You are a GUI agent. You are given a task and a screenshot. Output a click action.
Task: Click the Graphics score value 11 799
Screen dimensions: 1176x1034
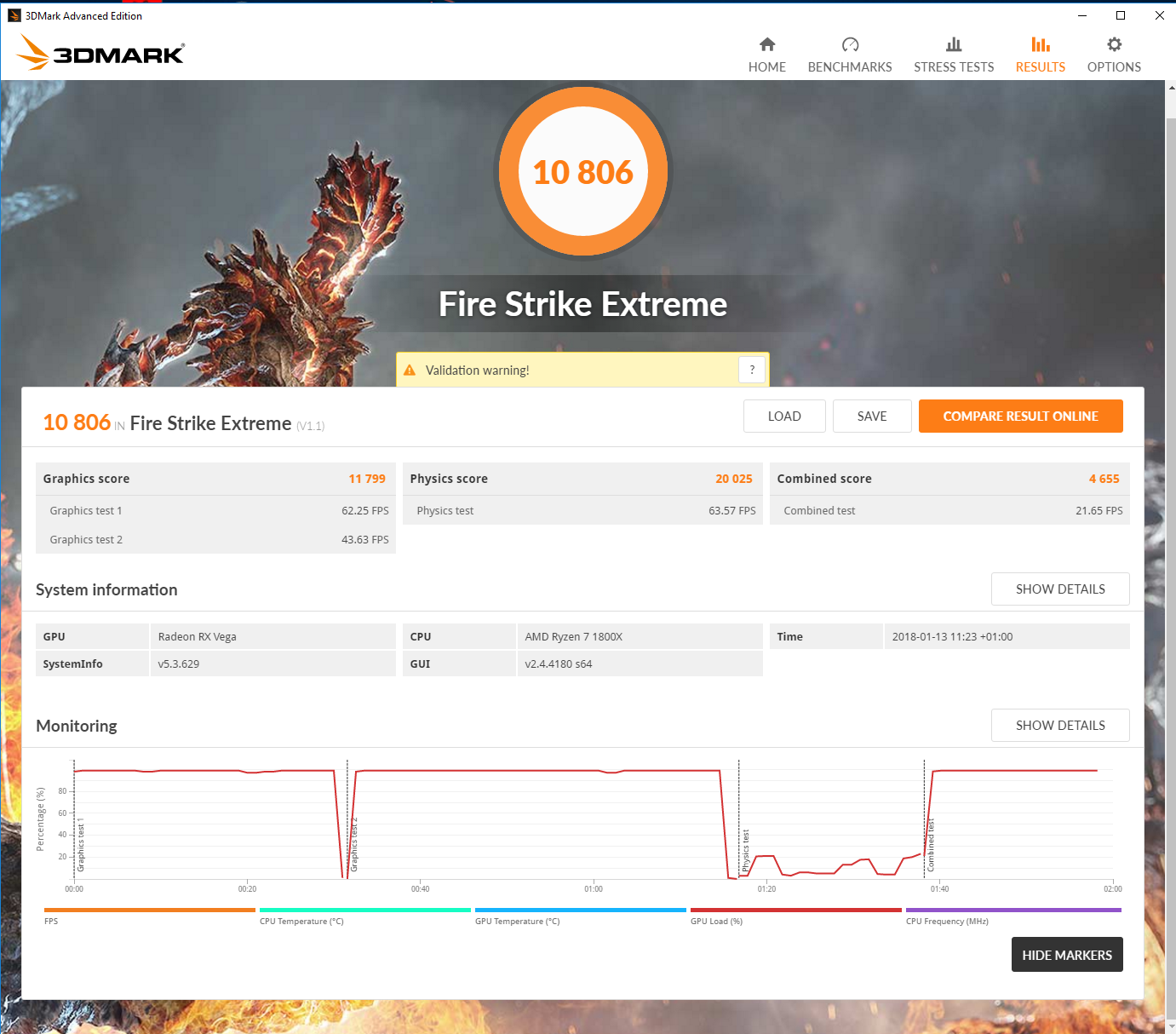pos(367,479)
